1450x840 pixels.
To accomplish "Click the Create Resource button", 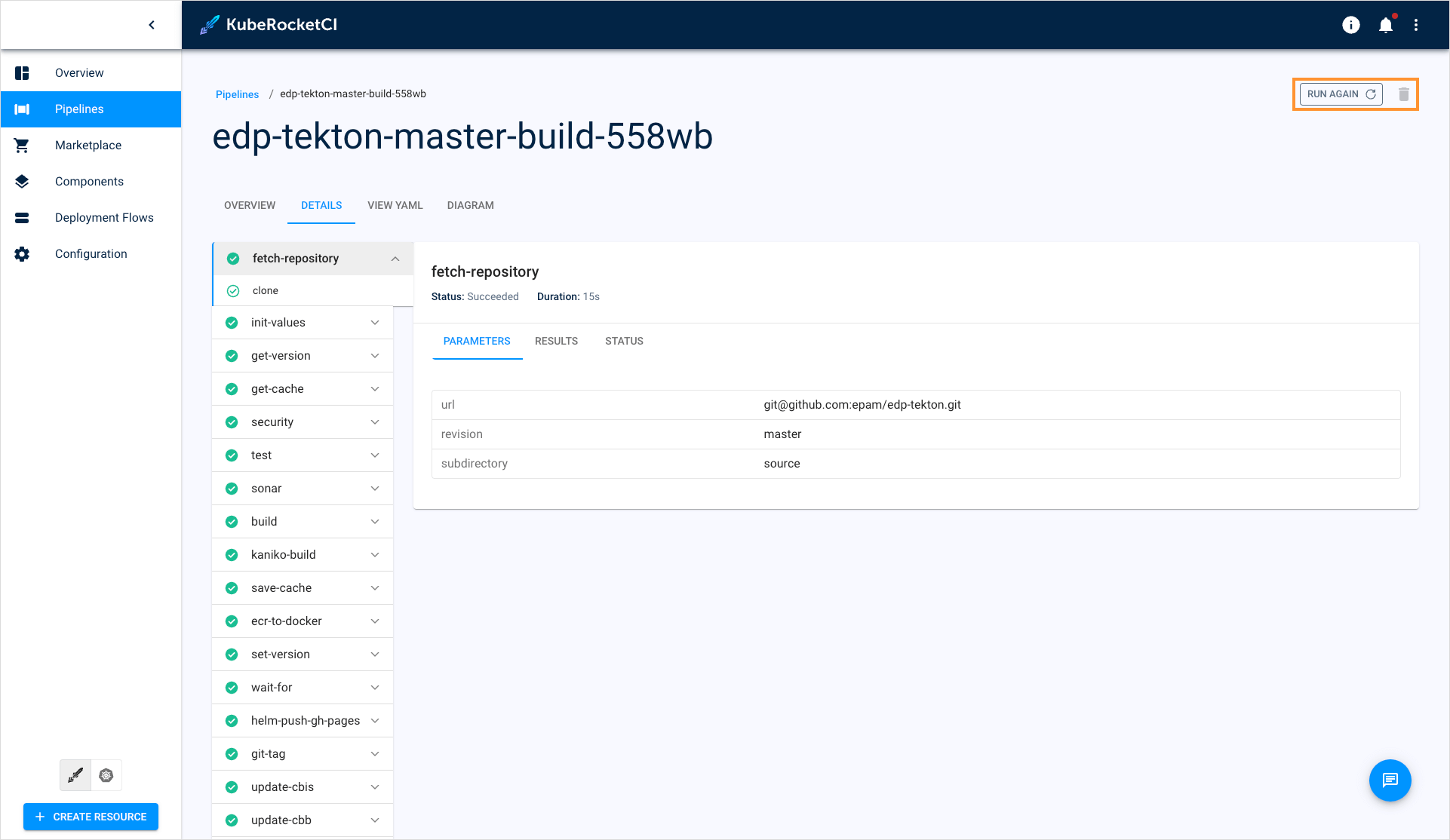I will (91, 817).
